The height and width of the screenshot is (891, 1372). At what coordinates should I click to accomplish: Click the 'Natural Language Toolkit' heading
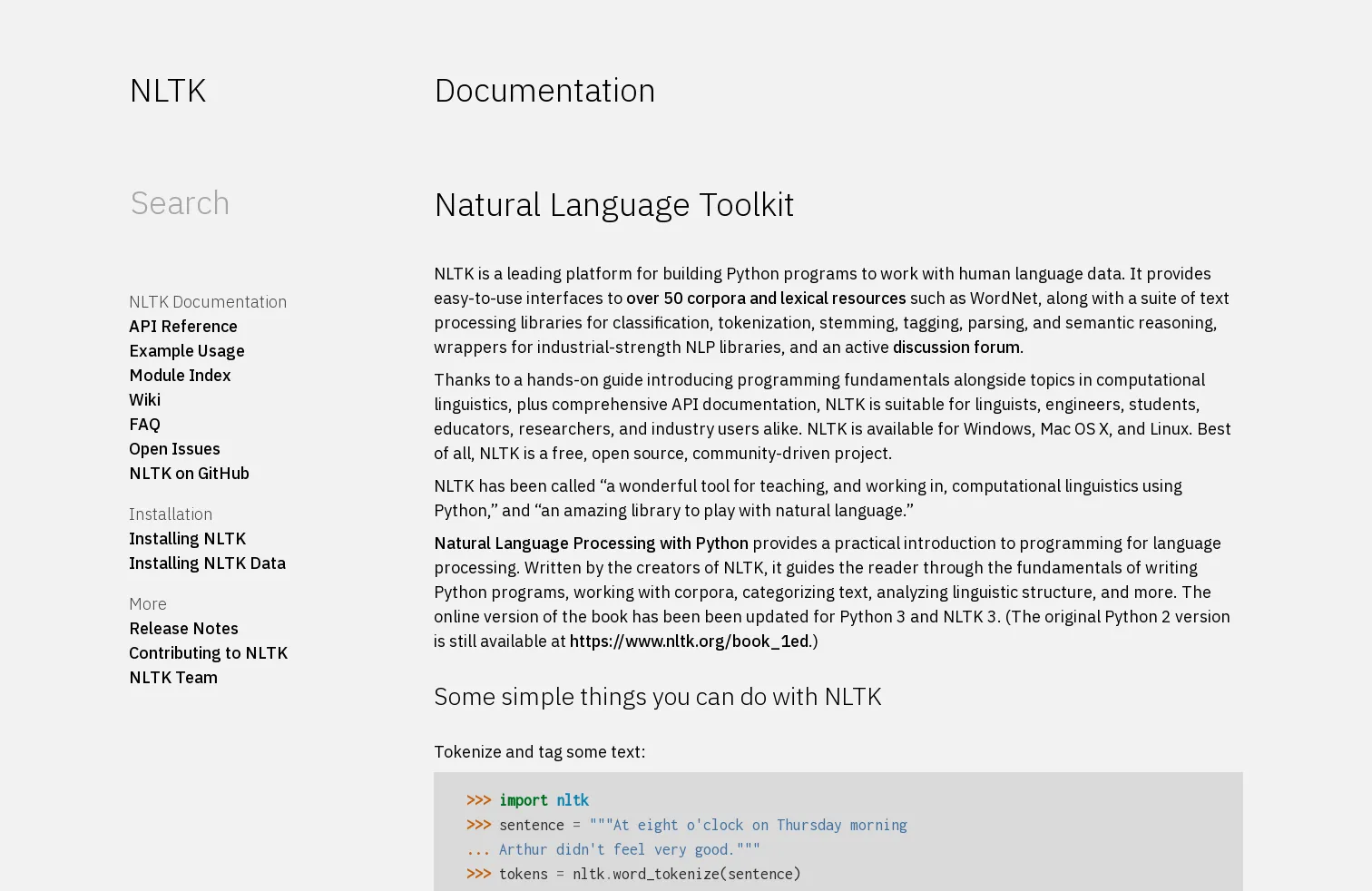(614, 205)
